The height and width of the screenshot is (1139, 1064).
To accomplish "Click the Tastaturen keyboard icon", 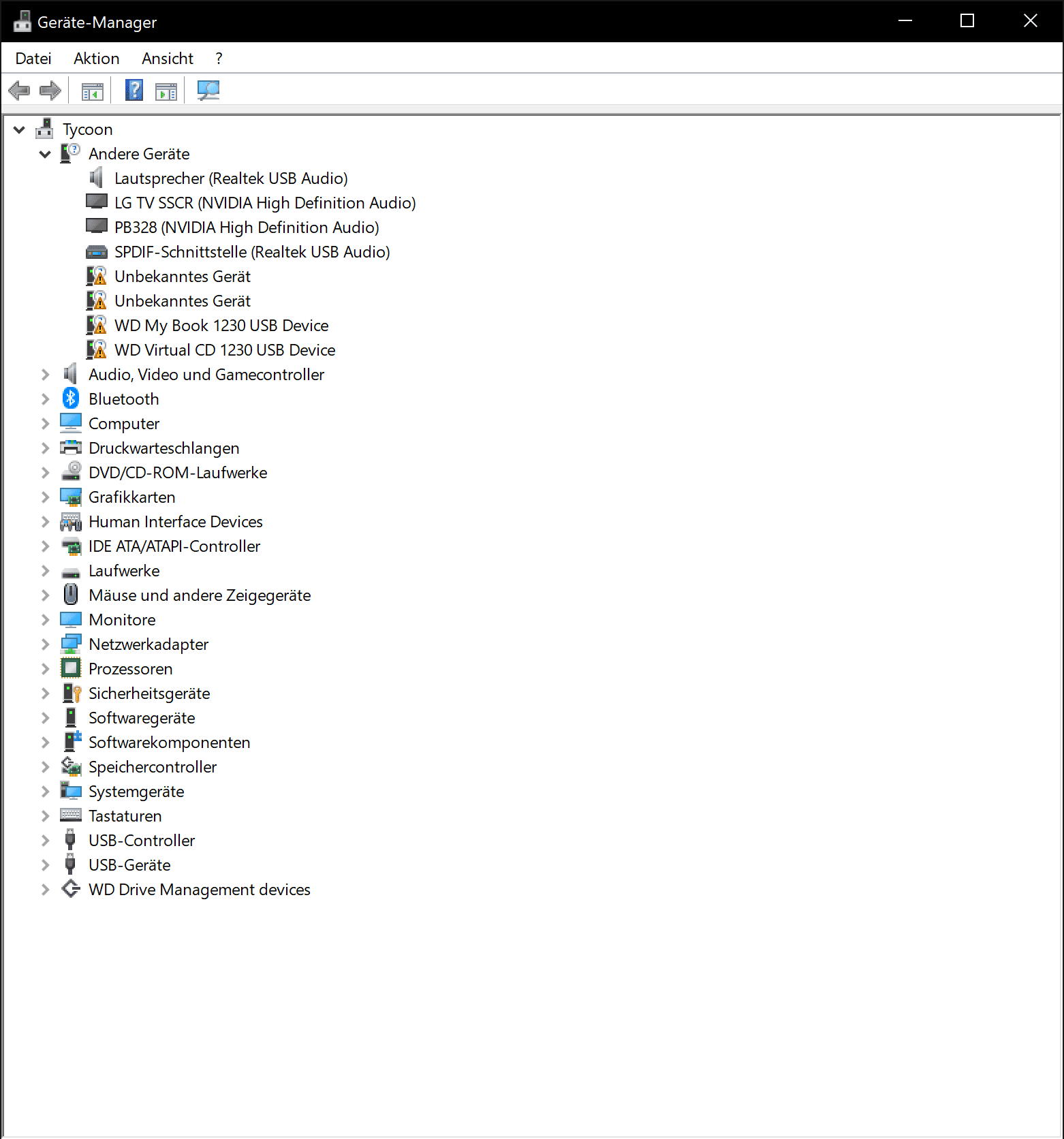I will point(71,815).
